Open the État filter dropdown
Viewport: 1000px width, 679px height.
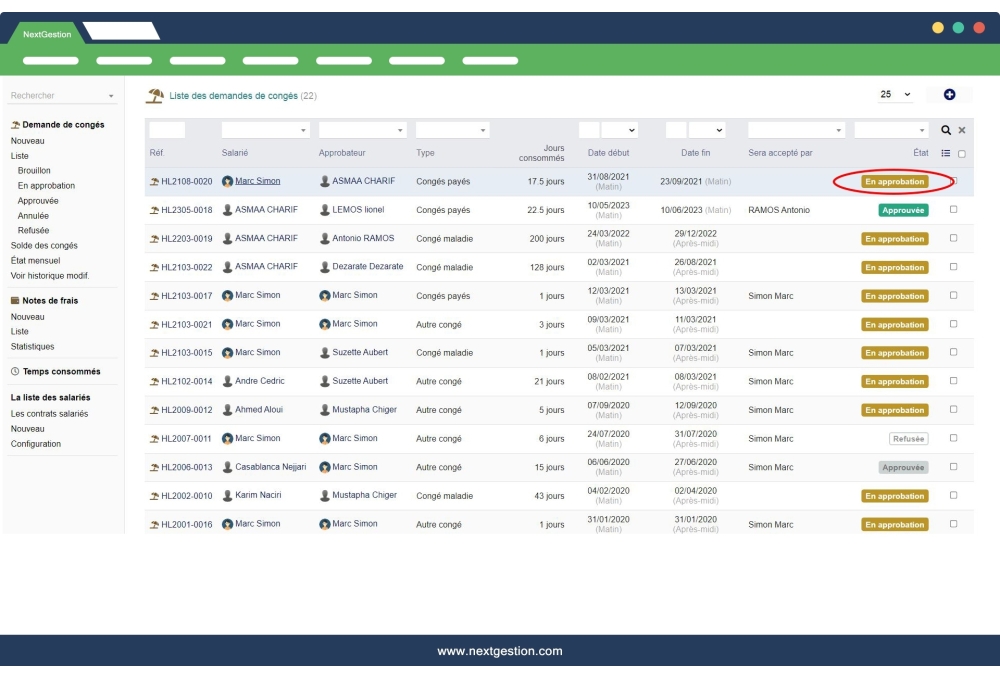(x=892, y=130)
